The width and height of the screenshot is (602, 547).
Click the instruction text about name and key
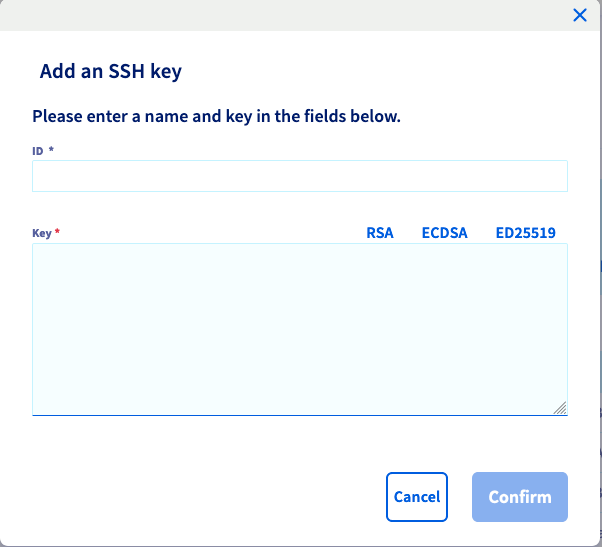pos(216,116)
